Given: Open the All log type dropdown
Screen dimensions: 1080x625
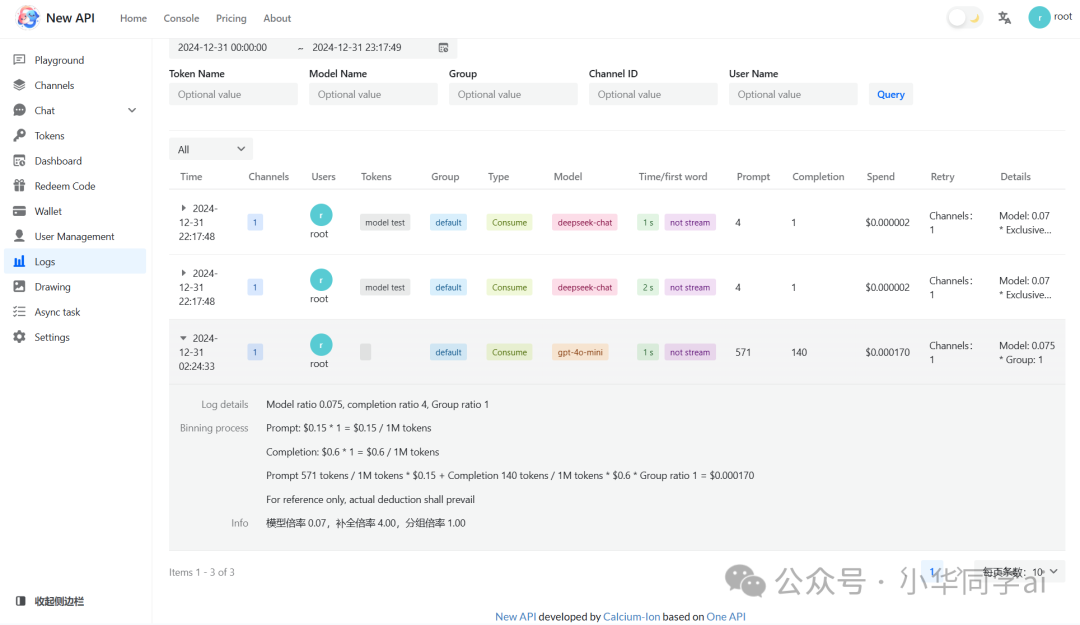Looking at the screenshot, I should click(x=210, y=149).
